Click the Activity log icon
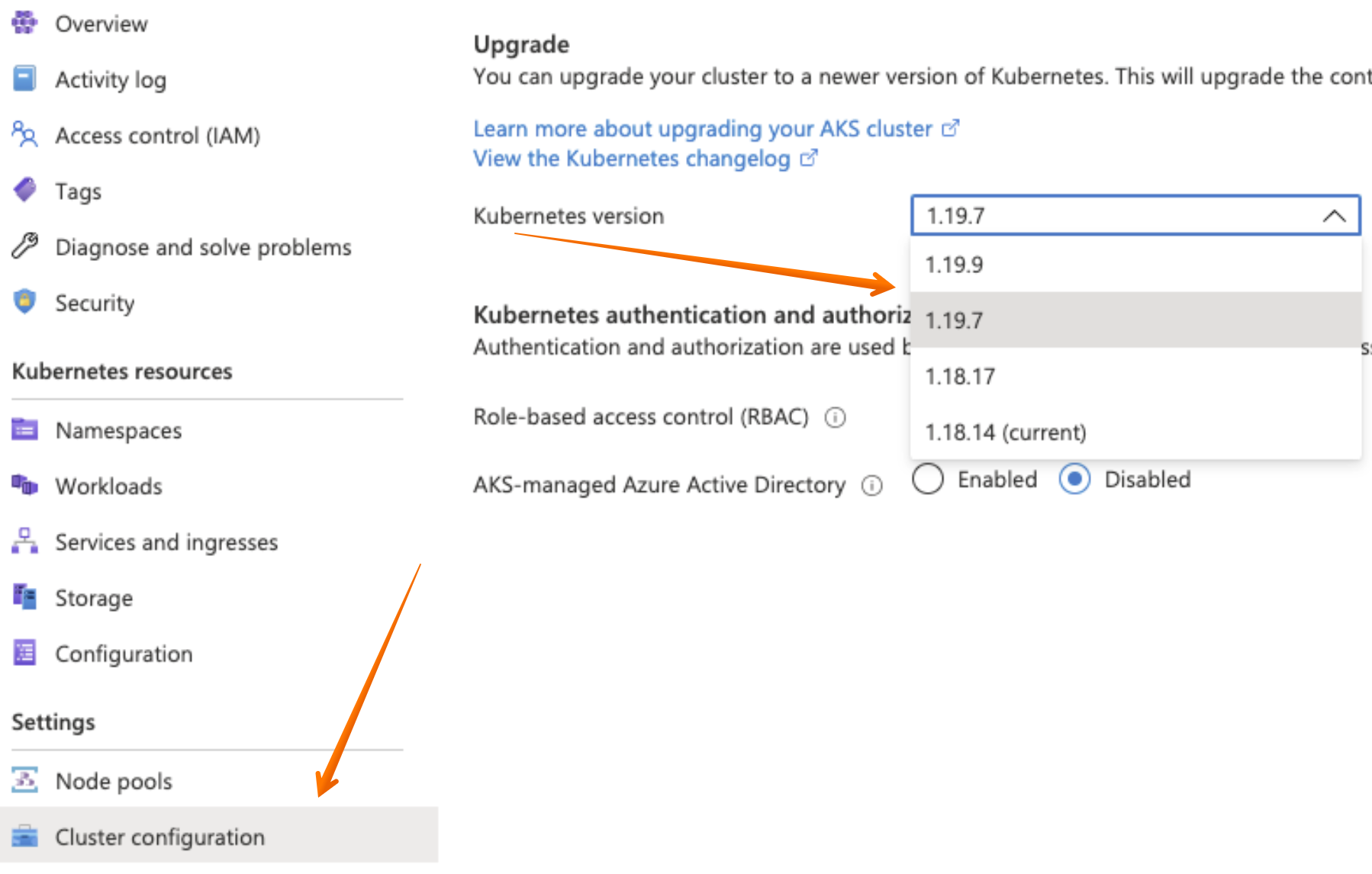1372x874 pixels. (24, 79)
